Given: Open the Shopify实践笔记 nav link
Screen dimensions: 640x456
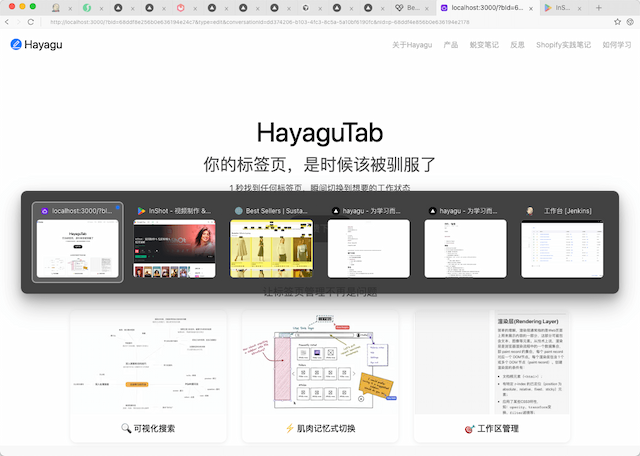Looking at the screenshot, I should 563,45.
